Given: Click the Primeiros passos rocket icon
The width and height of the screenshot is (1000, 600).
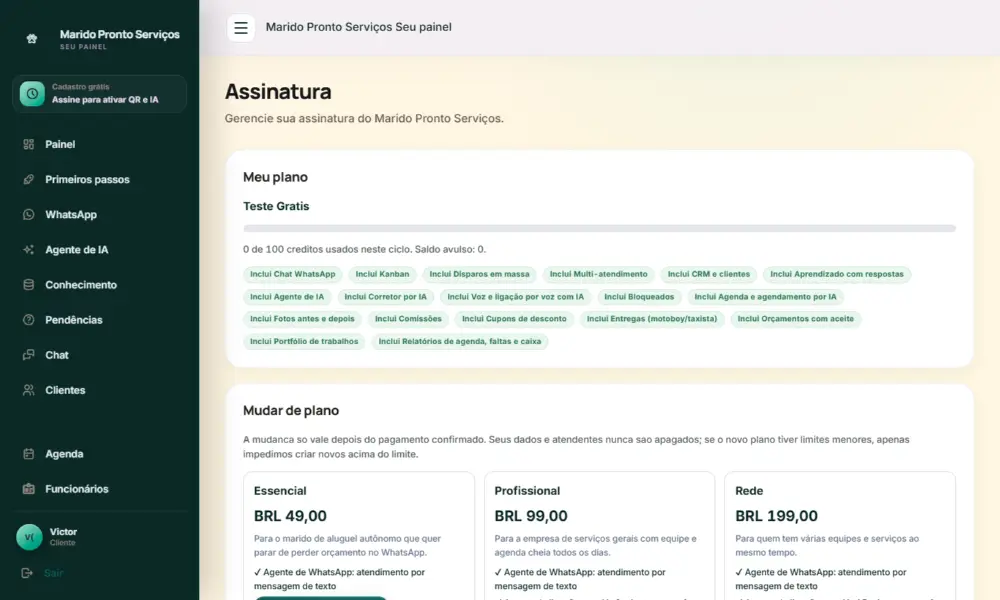Looking at the screenshot, I should pyautogui.click(x=29, y=179).
